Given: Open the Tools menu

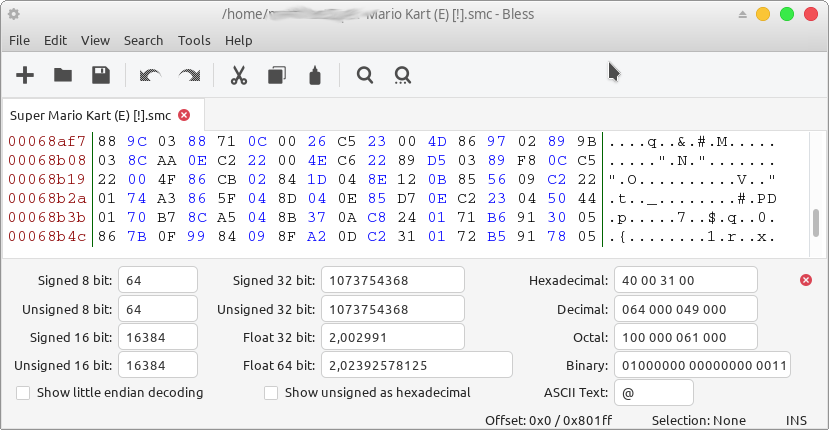Looking at the screenshot, I should click(194, 40).
